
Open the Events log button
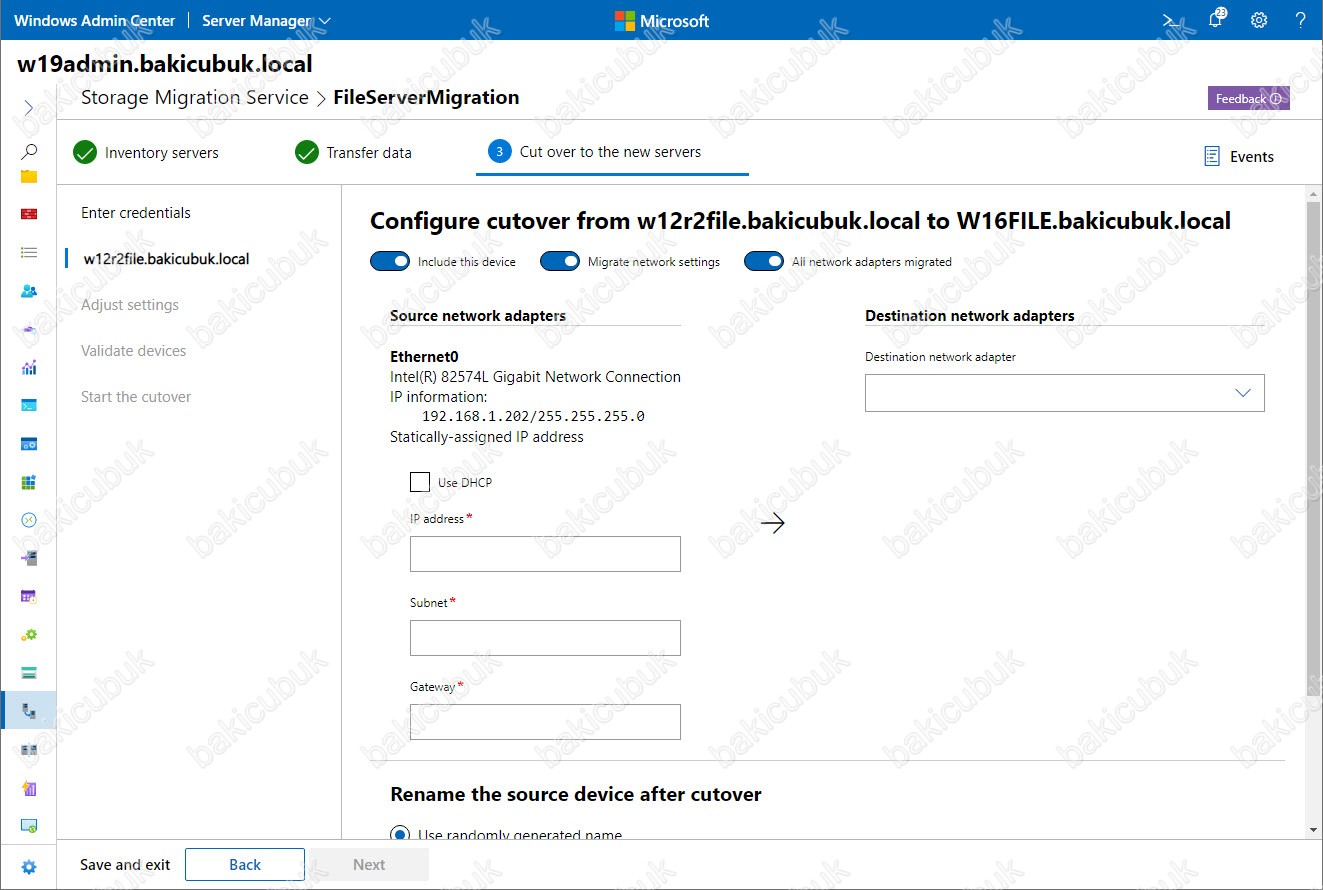tap(1239, 156)
